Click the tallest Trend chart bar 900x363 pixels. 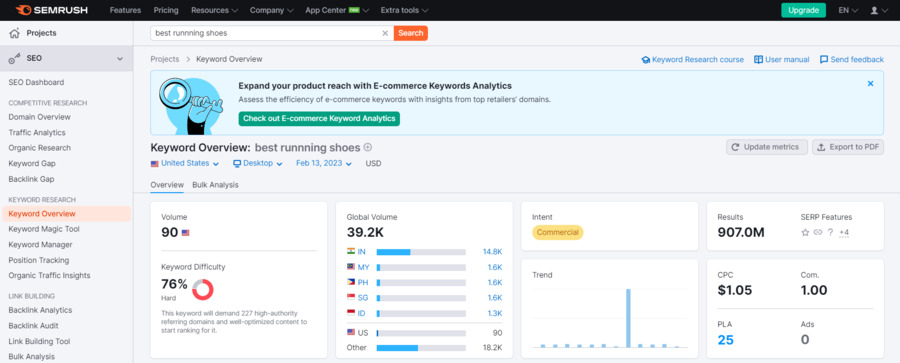click(x=628, y=318)
